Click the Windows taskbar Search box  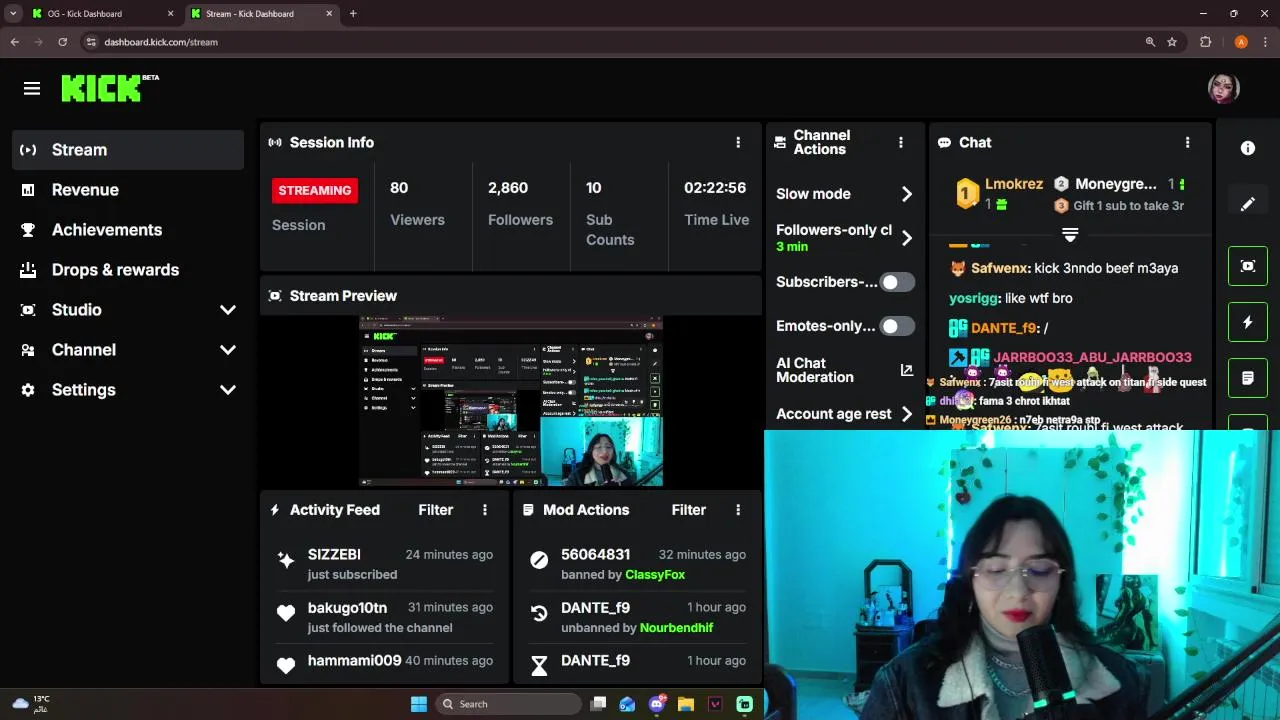click(508, 704)
